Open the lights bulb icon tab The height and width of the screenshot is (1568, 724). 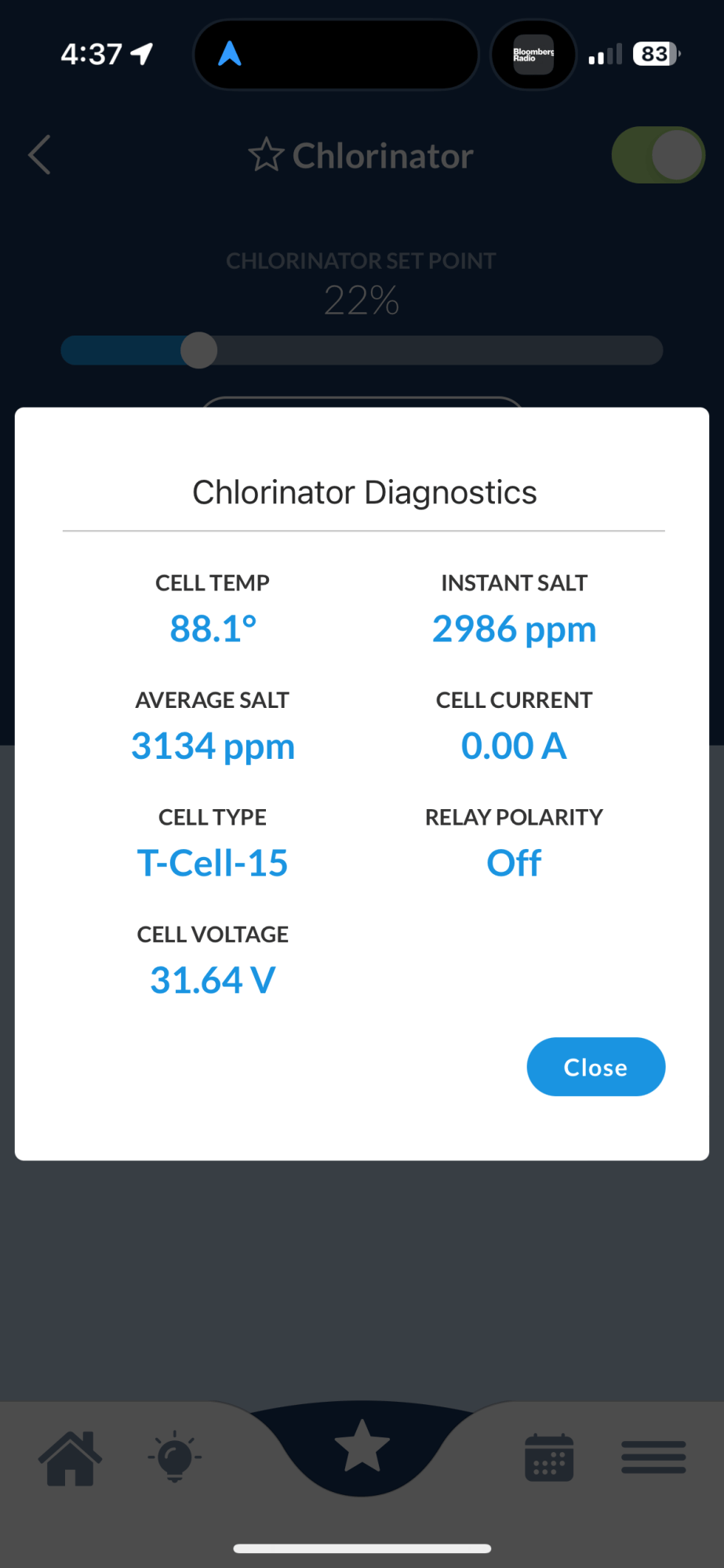[175, 1457]
